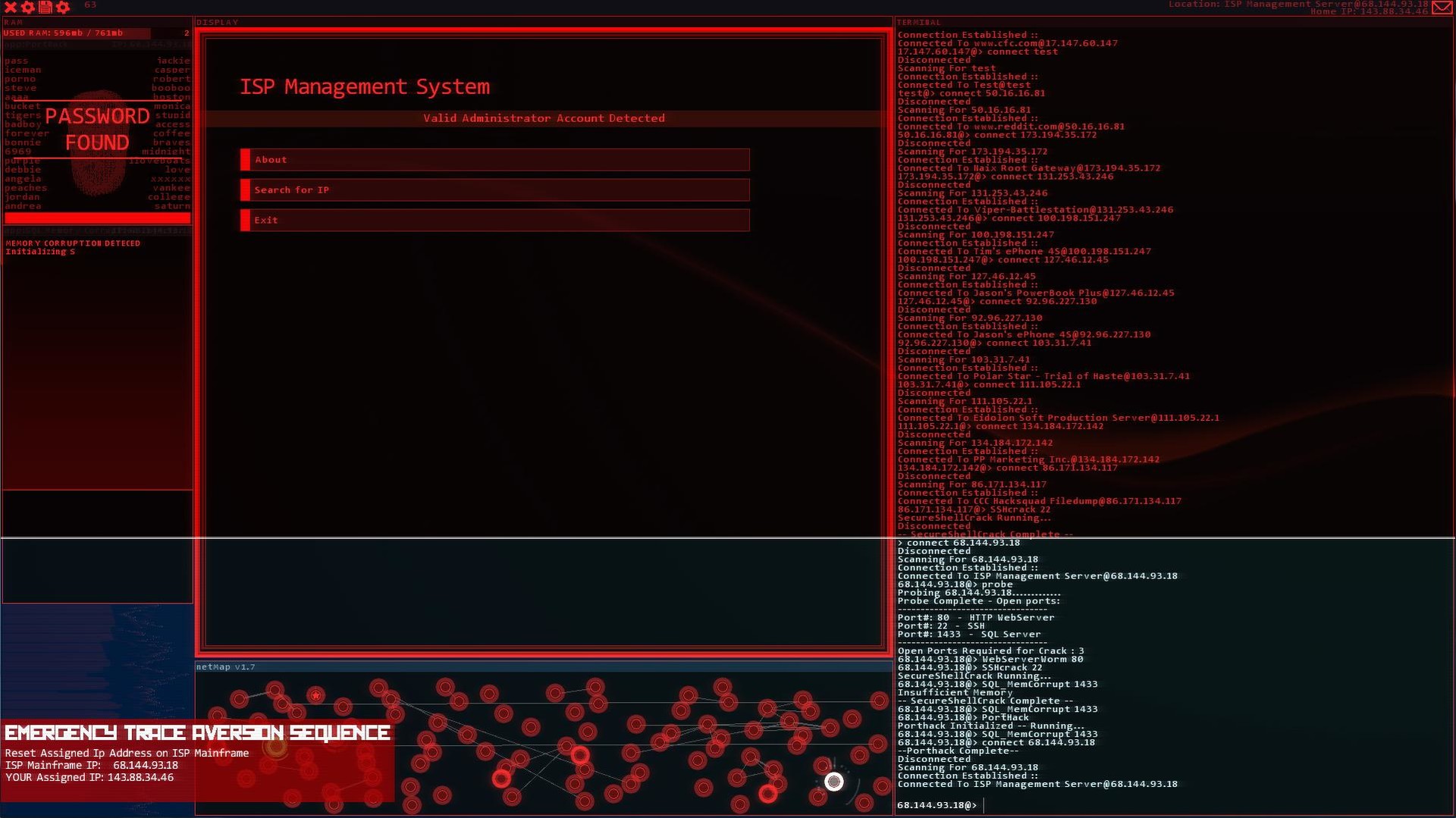Click the Exit option in ISP Management System
This screenshot has width=1456, height=818.
click(x=495, y=220)
